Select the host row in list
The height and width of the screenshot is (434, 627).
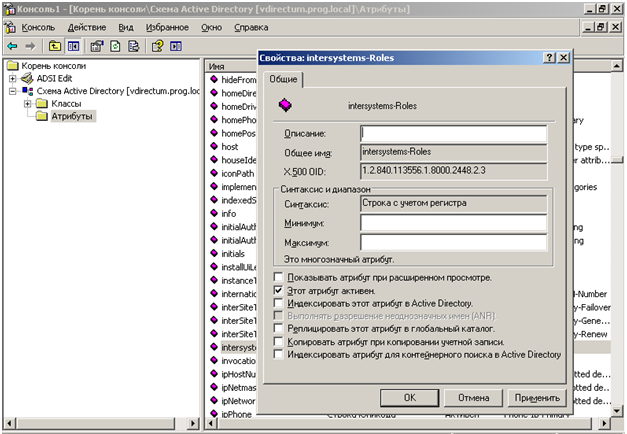(232, 147)
